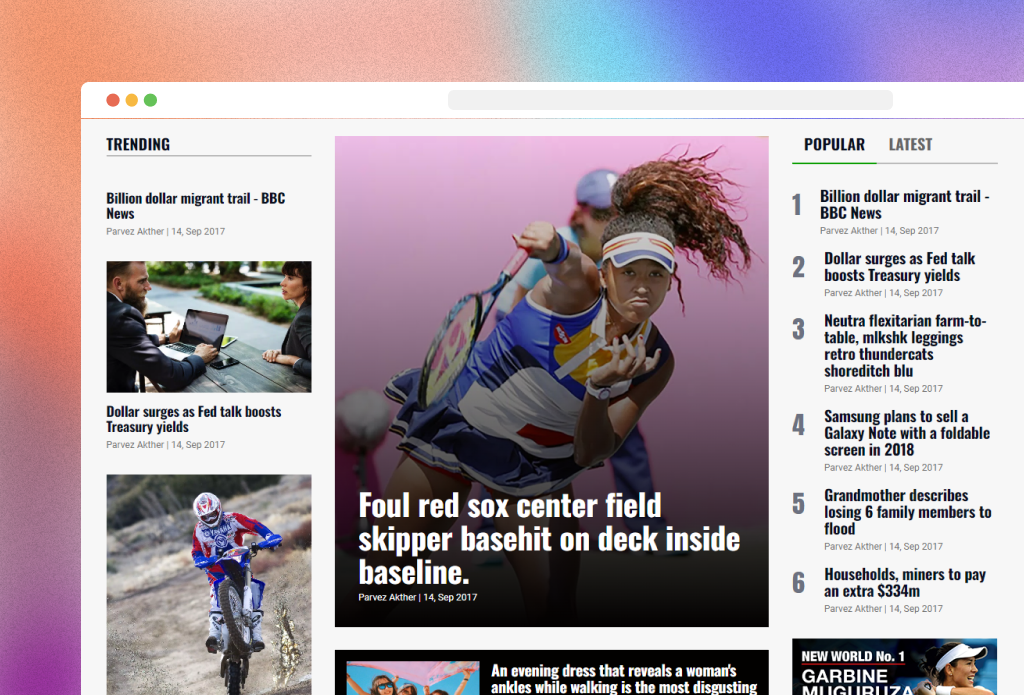Open the business meeting laptop thumbnail
This screenshot has width=1024, height=695.
209,327
